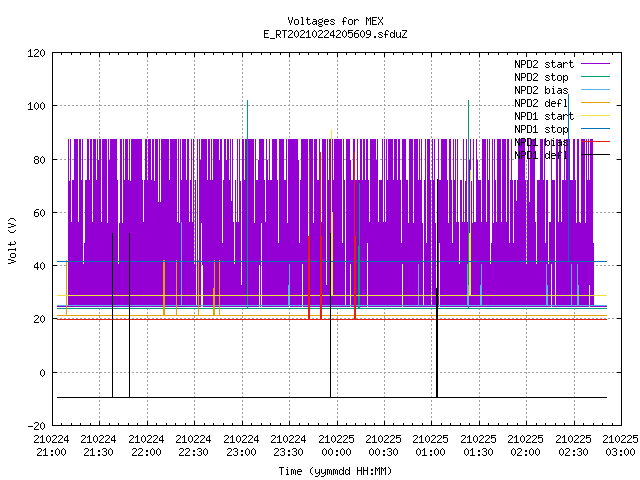Click the y-axis tick value 0
Screen dimensions: 640x480
click(x=42, y=373)
